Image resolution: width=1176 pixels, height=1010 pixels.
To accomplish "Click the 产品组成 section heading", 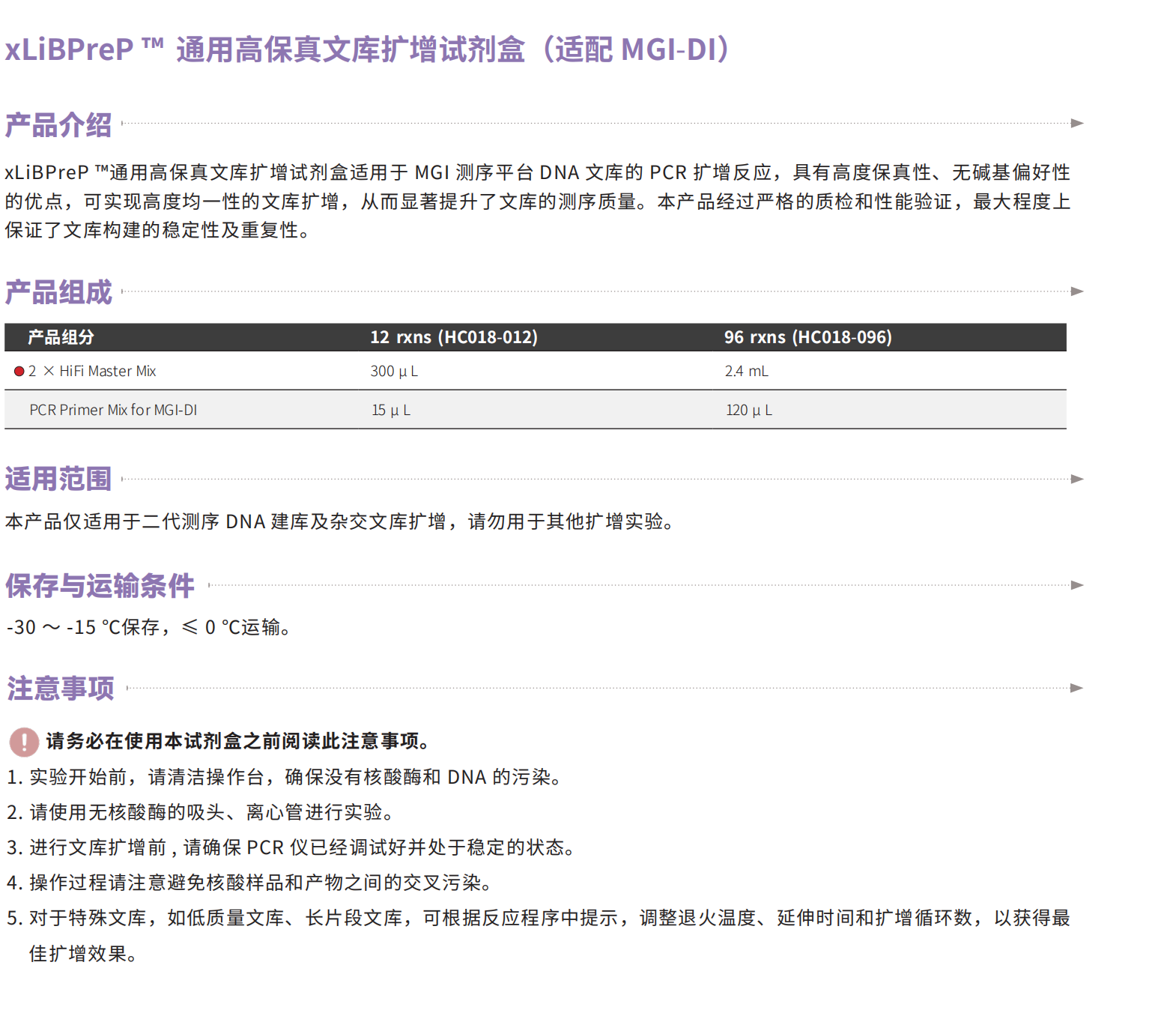I will 58,292.
